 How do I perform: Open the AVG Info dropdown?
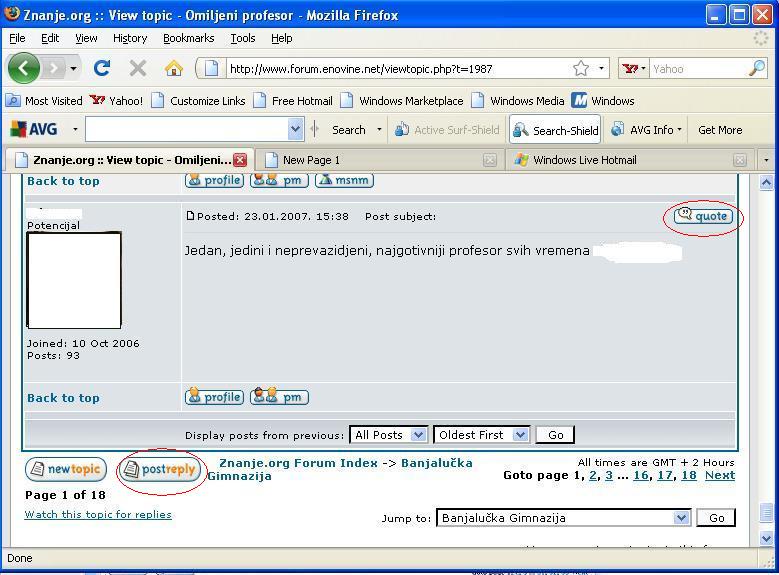click(647, 130)
